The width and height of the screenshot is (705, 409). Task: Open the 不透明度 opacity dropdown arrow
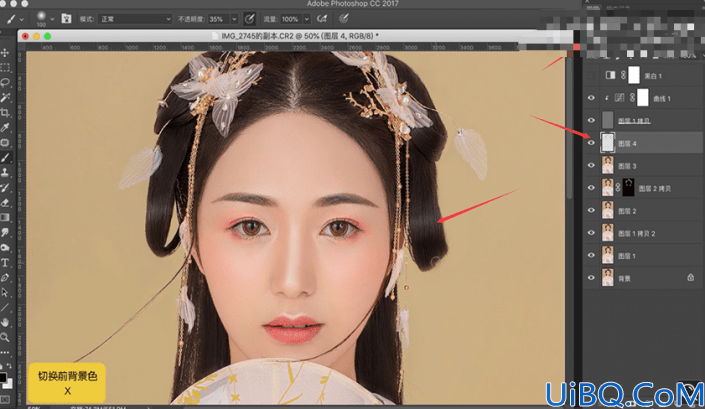point(234,19)
